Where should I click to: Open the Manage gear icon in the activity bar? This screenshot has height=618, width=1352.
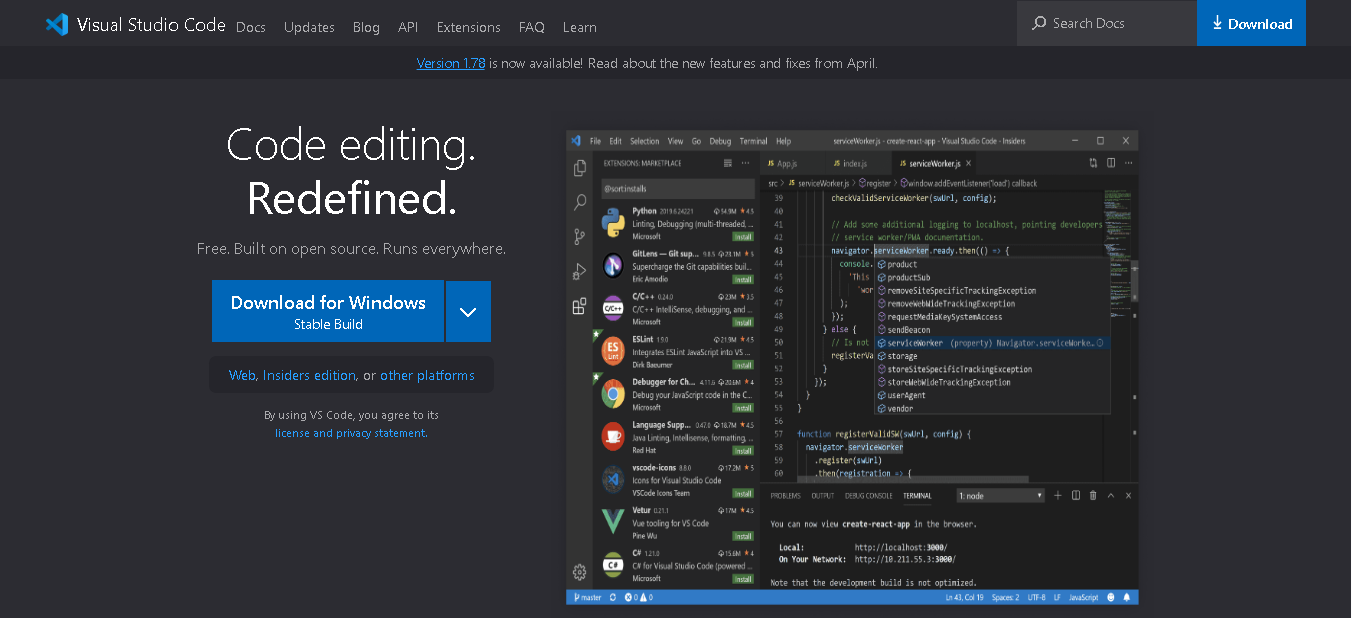[580, 572]
